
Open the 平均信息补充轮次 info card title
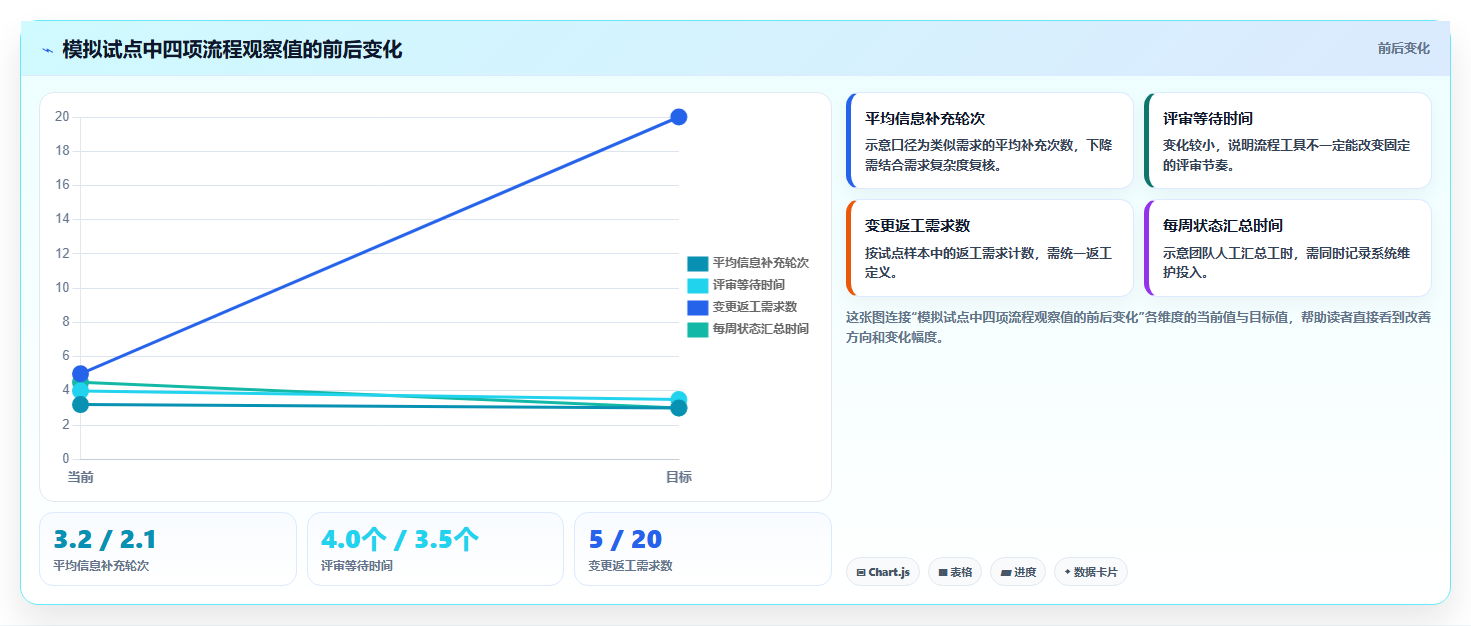(925, 118)
